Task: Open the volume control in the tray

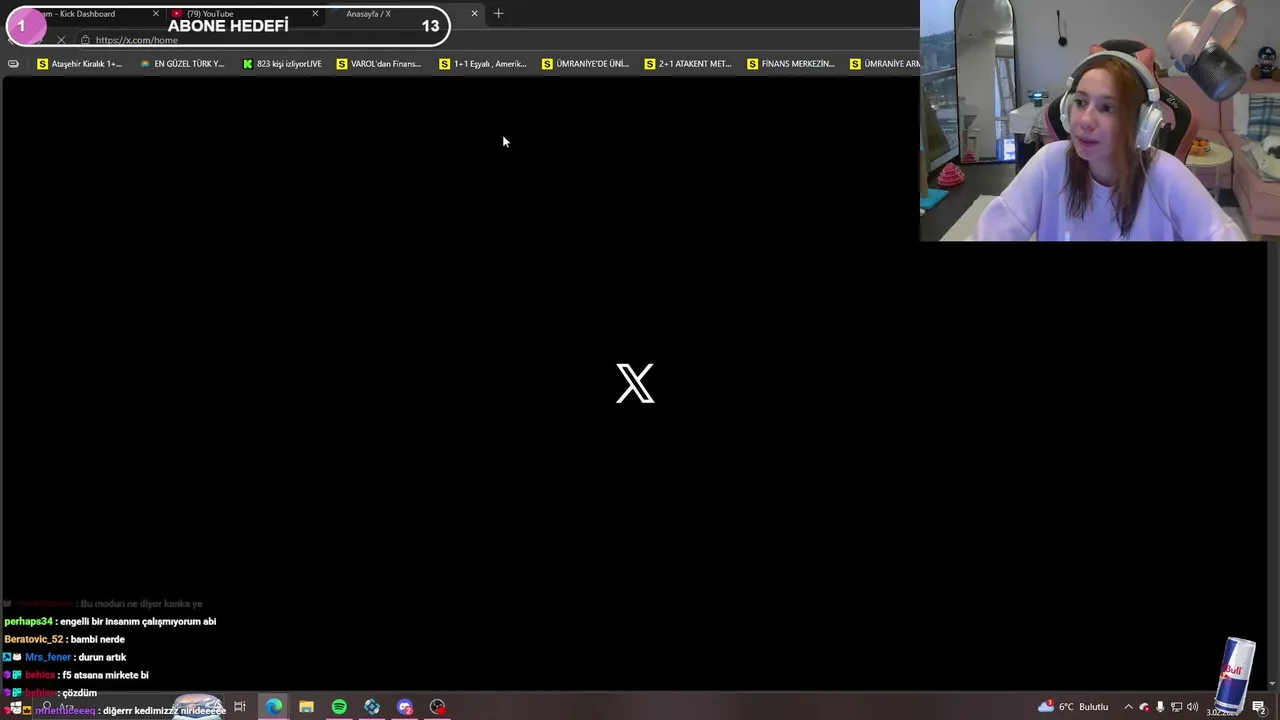Action: coord(1192,707)
